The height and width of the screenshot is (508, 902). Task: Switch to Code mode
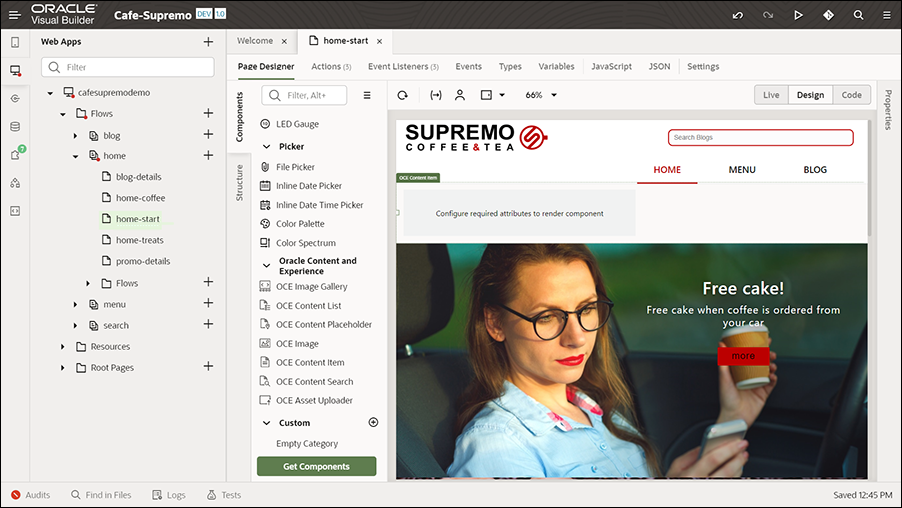click(851, 95)
